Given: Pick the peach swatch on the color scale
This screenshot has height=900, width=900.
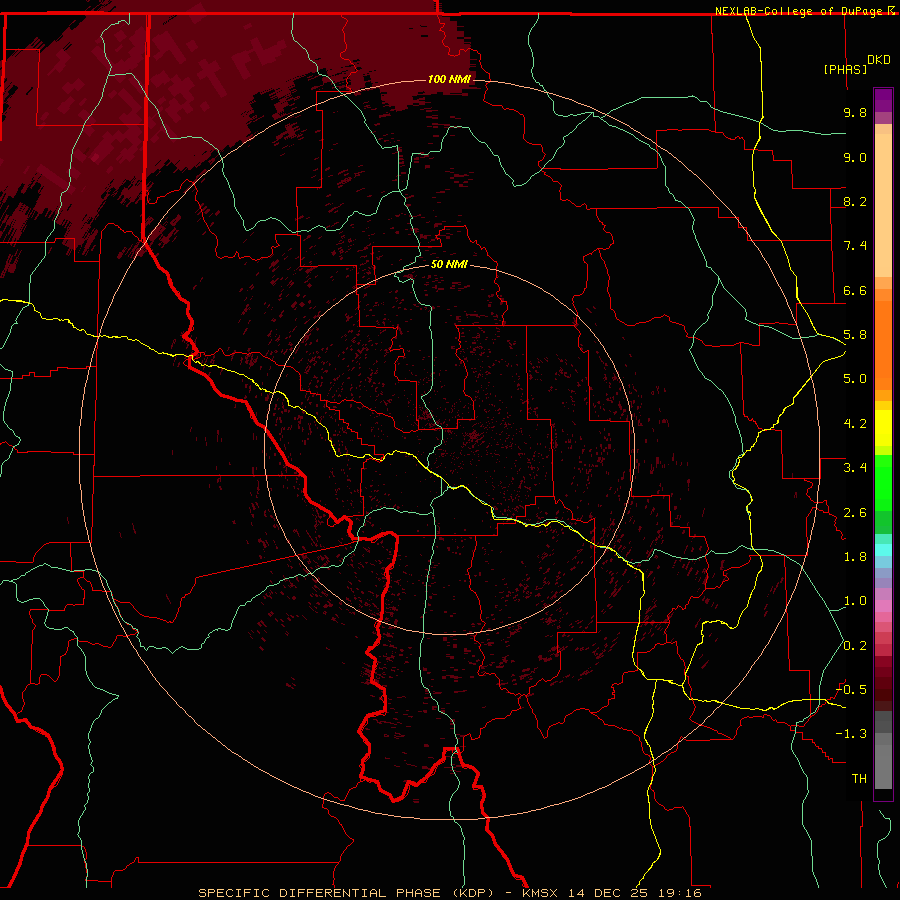Looking at the screenshot, I should pyautogui.click(x=883, y=205).
